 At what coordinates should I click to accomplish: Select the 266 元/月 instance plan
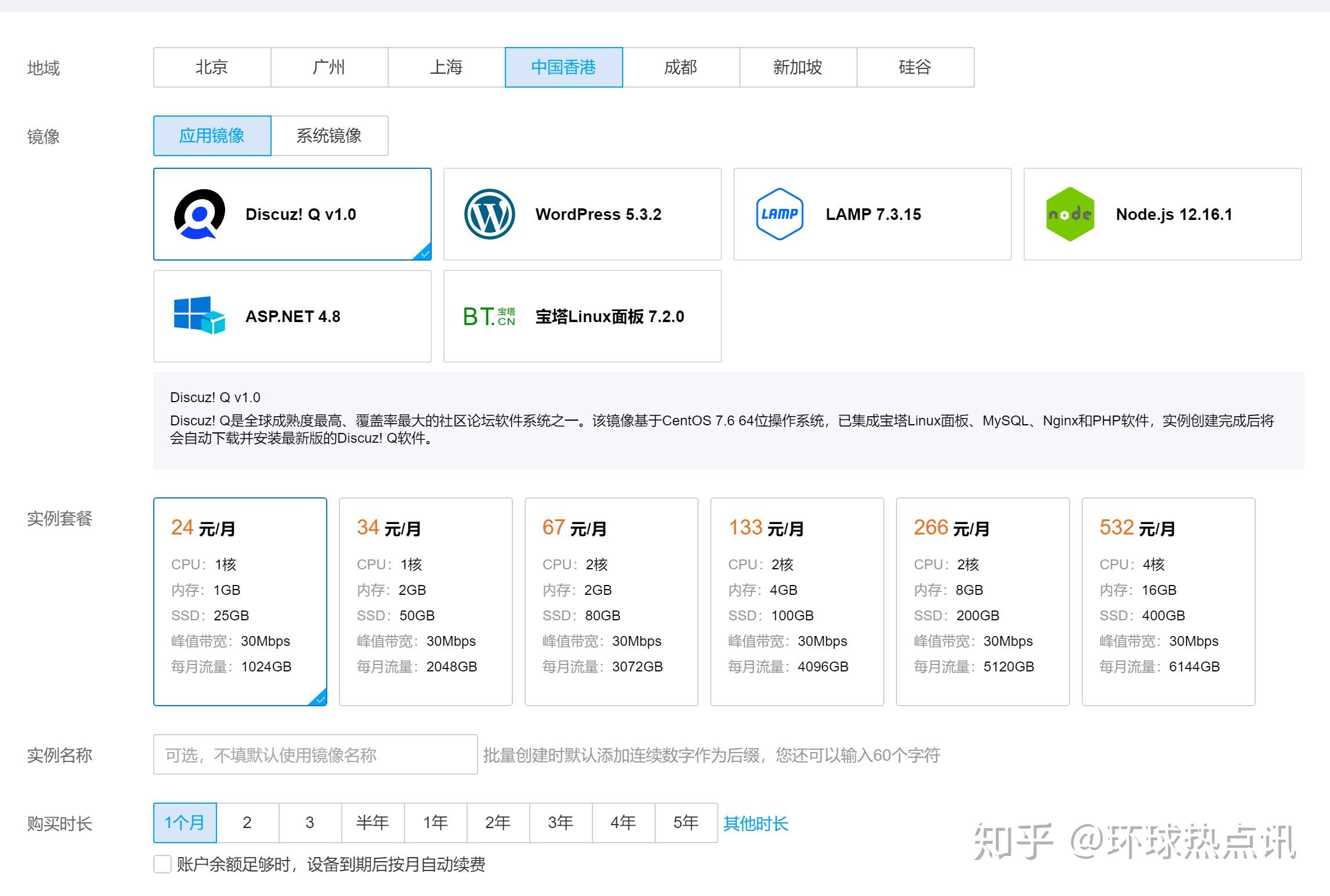(x=983, y=602)
